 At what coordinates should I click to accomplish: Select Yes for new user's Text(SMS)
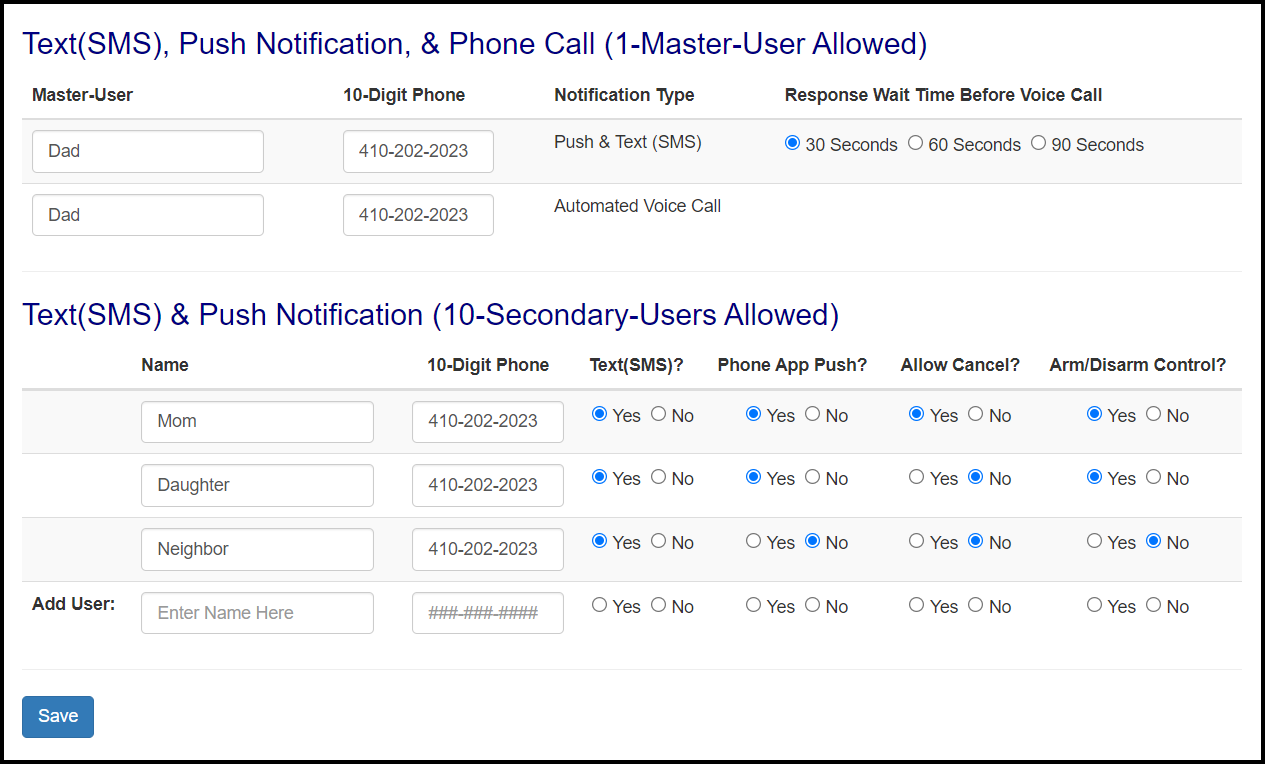[x=599, y=605]
